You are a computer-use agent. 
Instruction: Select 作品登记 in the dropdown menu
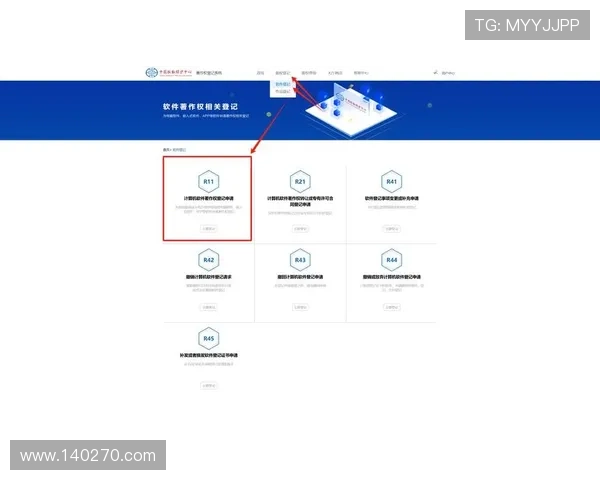pyautogui.click(x=283, y=92)
